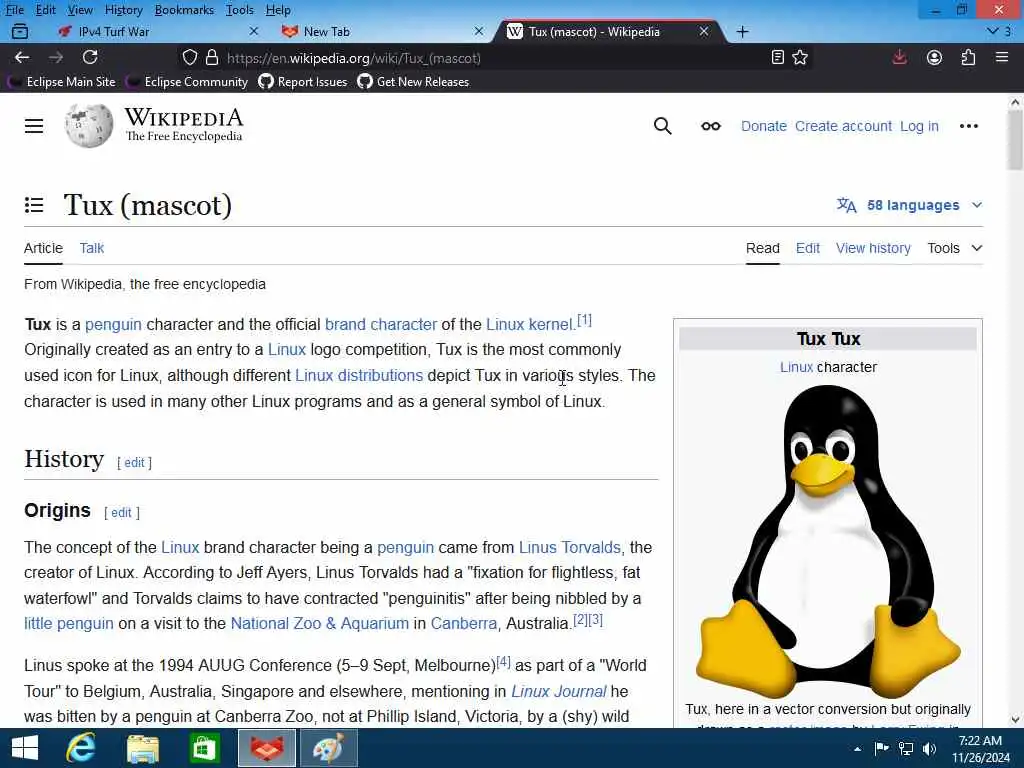The width and height of the screenshot is (1024, 768).
Task: Toggle table of contents icon beside title
Action: point(34,205)
